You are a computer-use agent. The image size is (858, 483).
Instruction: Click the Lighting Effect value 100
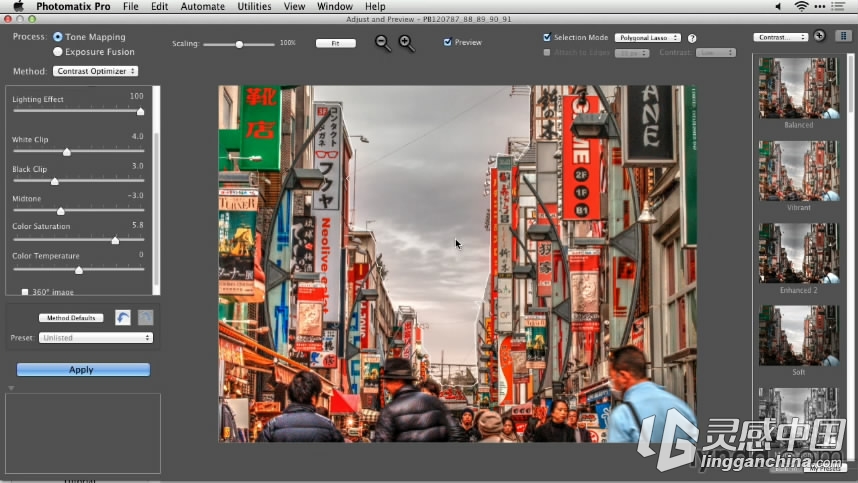point(136,96)
